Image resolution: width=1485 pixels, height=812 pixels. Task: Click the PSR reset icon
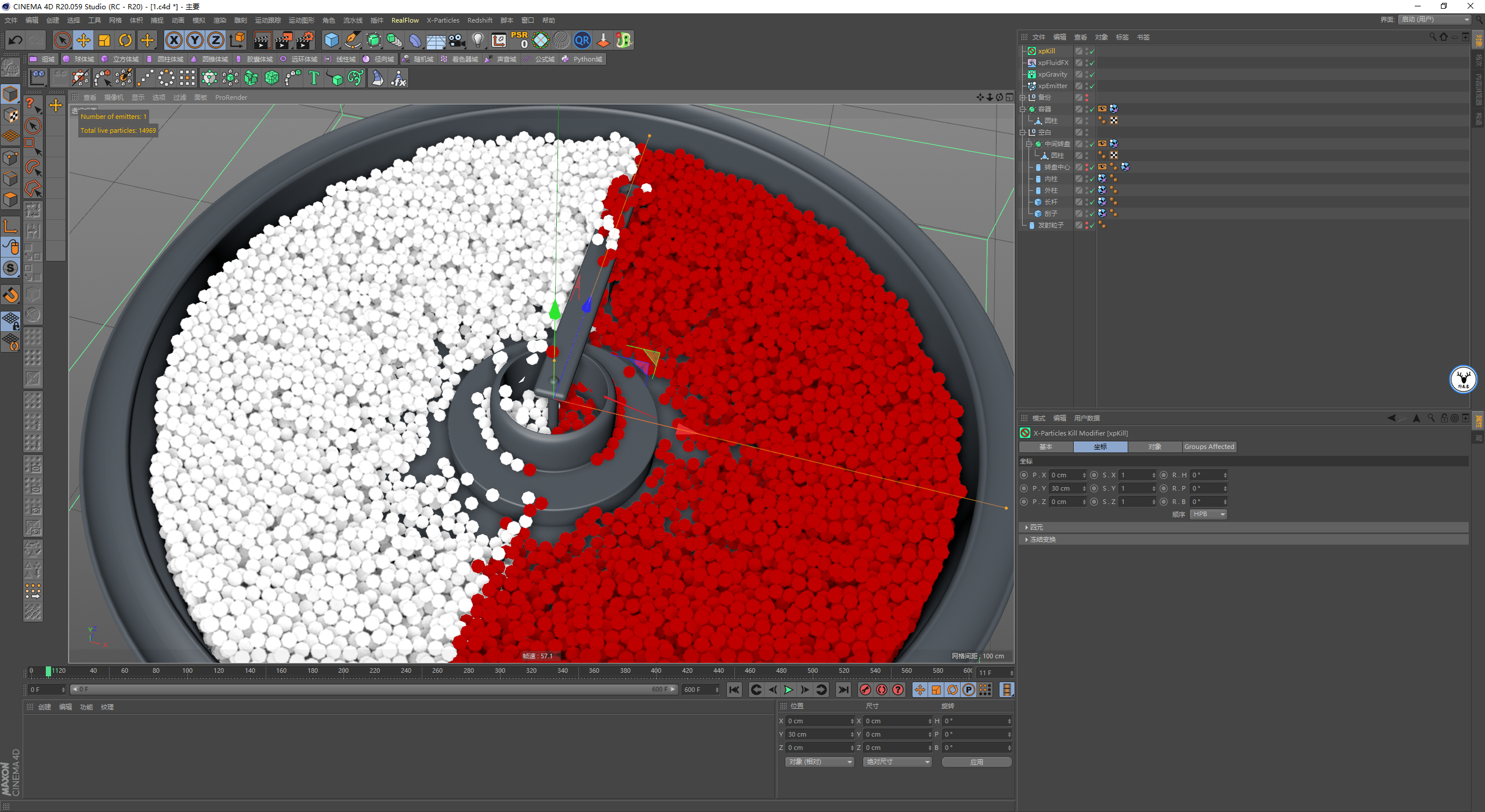(x=519, y=40)
